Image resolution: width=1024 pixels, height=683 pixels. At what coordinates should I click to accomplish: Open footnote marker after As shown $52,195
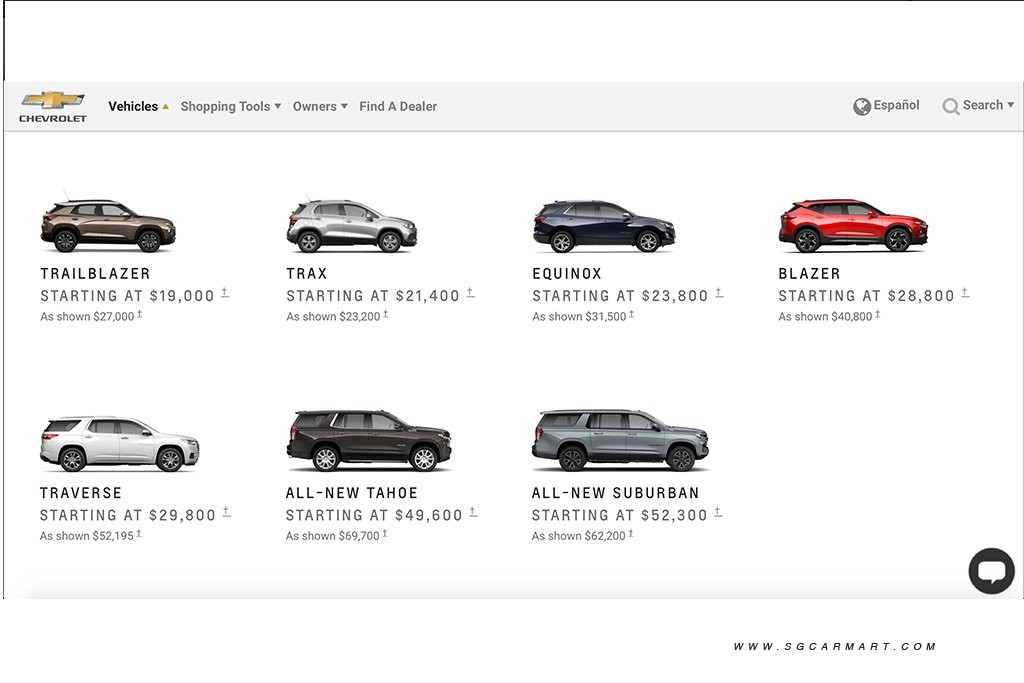pyautogui.click(x=138, y=534)
